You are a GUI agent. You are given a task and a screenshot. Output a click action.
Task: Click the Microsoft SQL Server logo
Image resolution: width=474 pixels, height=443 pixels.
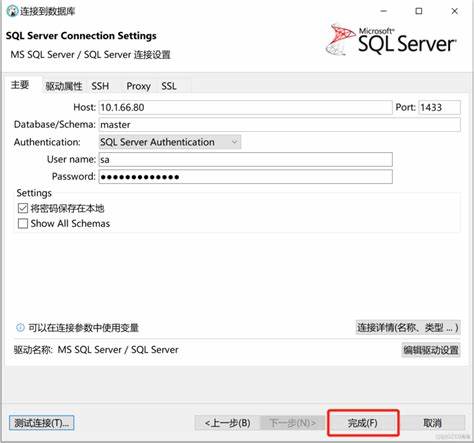[391, 40]
